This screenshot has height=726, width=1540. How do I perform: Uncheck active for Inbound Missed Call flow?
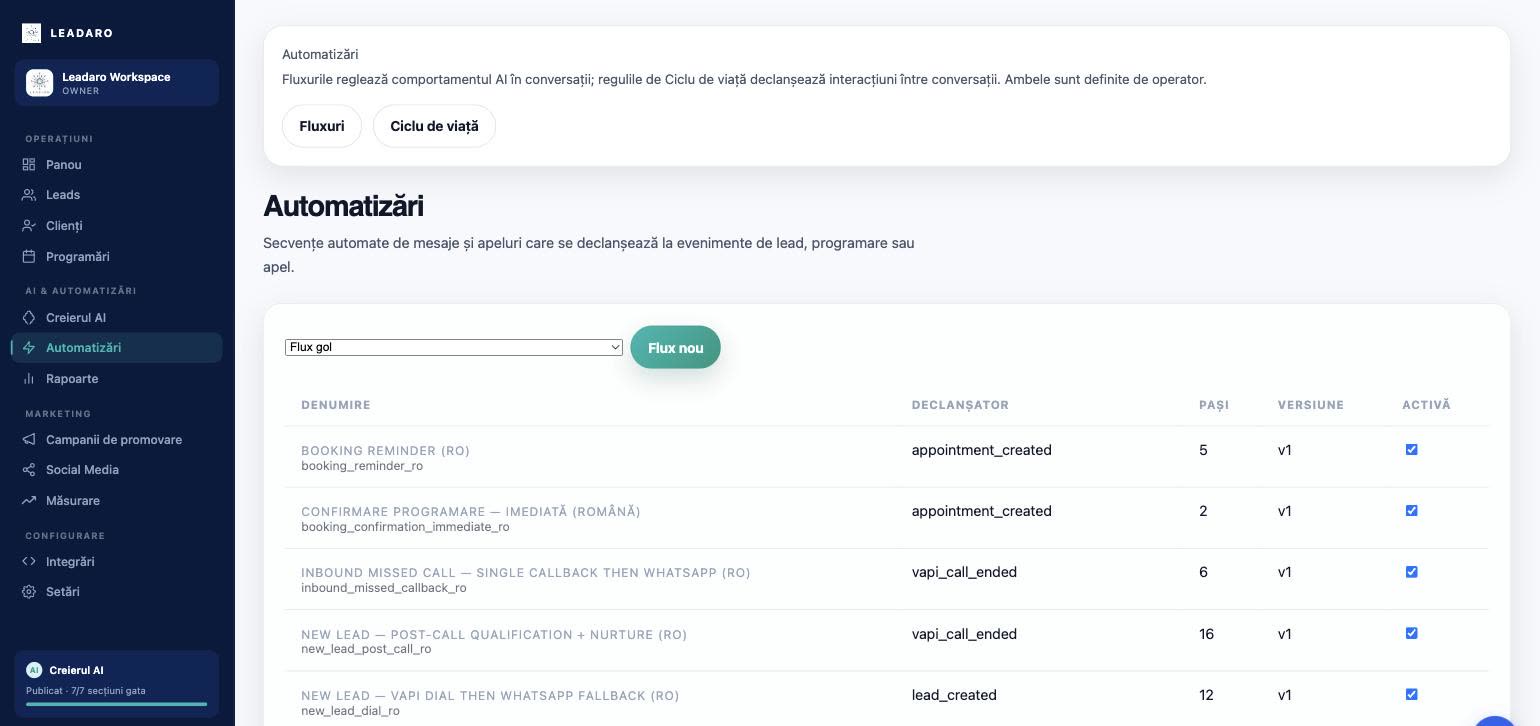point(1411,571)
